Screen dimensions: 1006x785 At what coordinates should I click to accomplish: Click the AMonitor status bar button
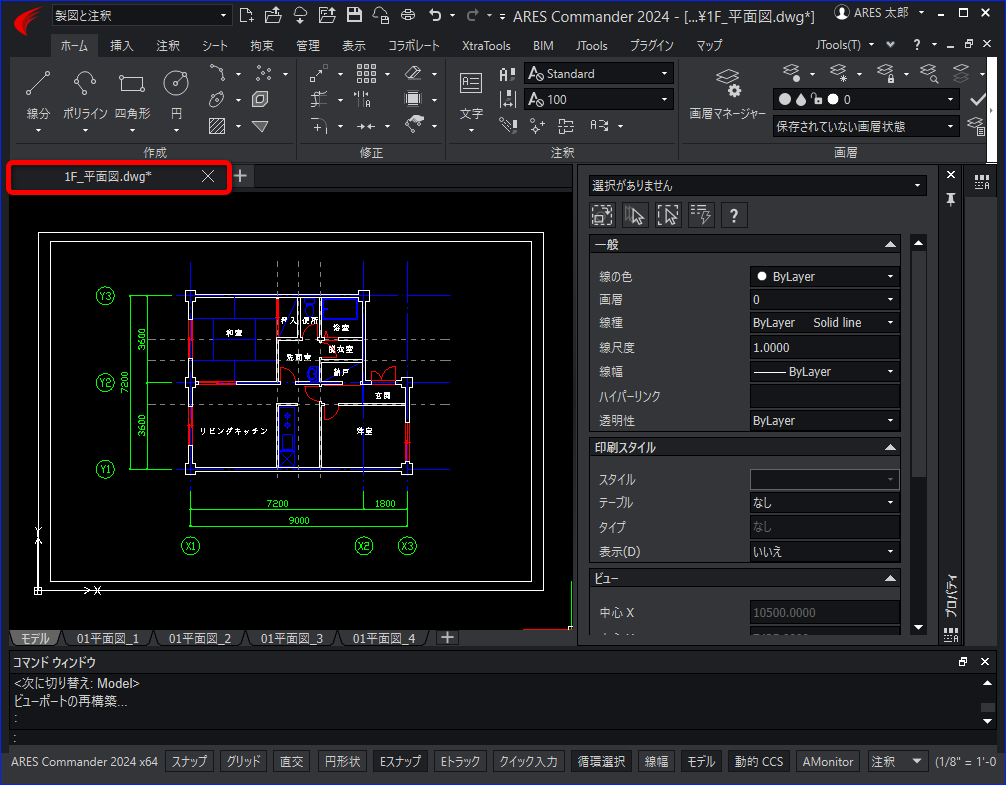point(827,761)
